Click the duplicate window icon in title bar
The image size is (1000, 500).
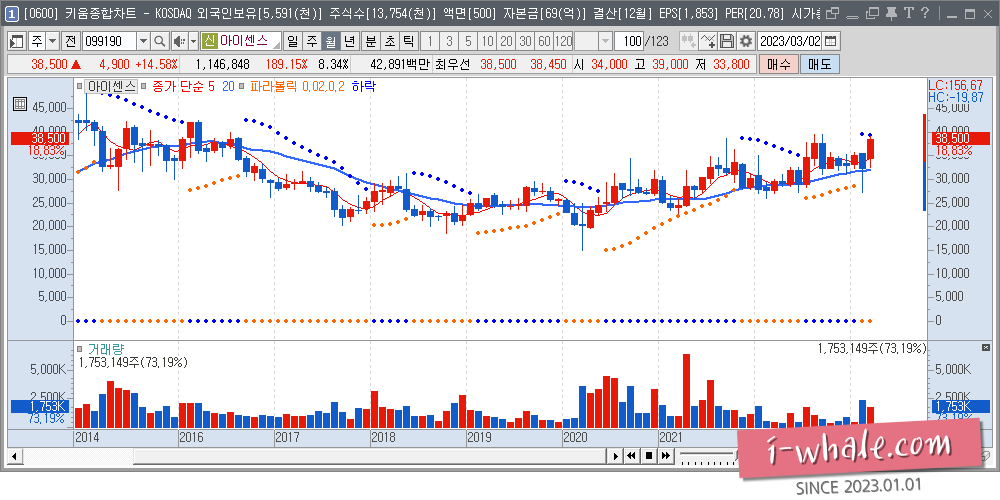[873, 13]
